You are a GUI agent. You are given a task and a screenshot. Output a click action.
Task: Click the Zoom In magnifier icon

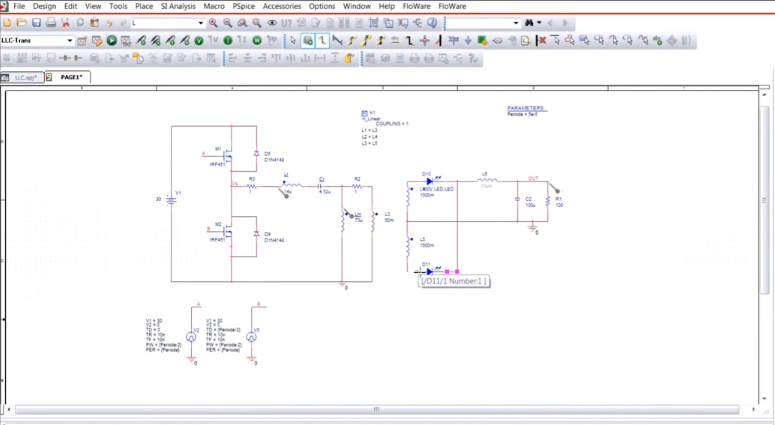tap(213, 23)
